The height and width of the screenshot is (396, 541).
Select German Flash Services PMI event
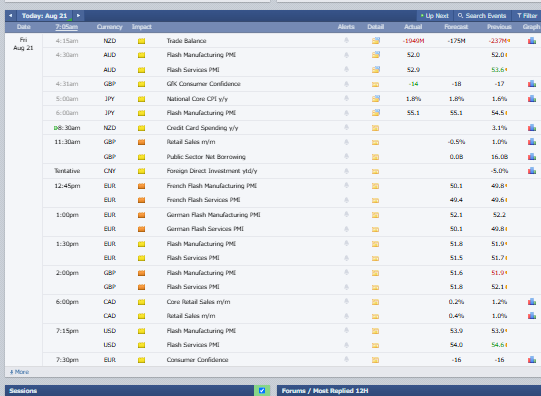tap(205, 229)
